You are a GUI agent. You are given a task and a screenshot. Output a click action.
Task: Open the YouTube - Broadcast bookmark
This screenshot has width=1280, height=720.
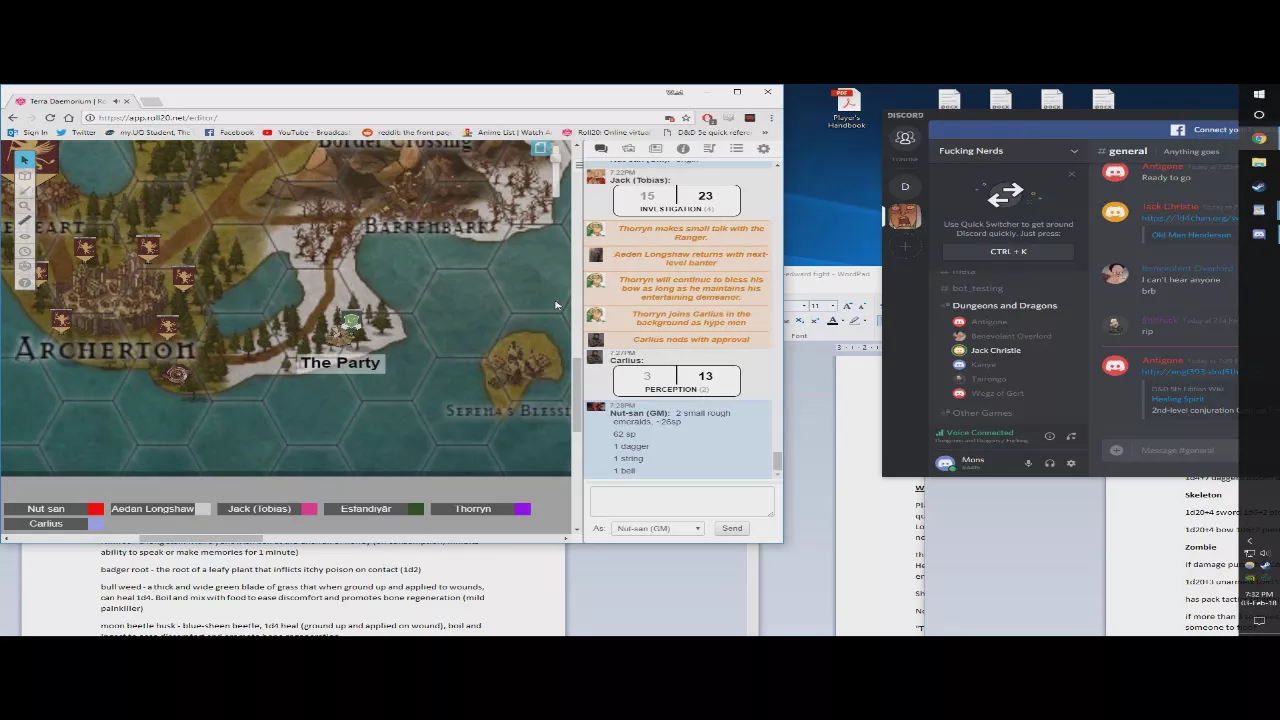[x=306, y=132]
